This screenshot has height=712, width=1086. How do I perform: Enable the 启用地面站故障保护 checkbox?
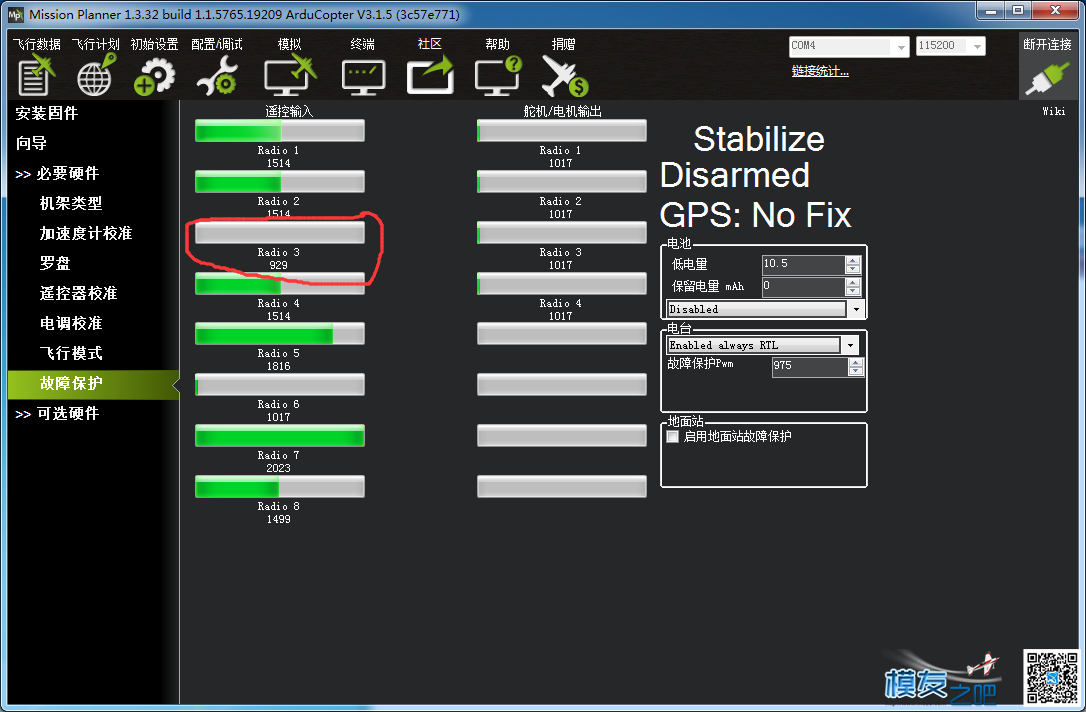(x=672, y=436)
